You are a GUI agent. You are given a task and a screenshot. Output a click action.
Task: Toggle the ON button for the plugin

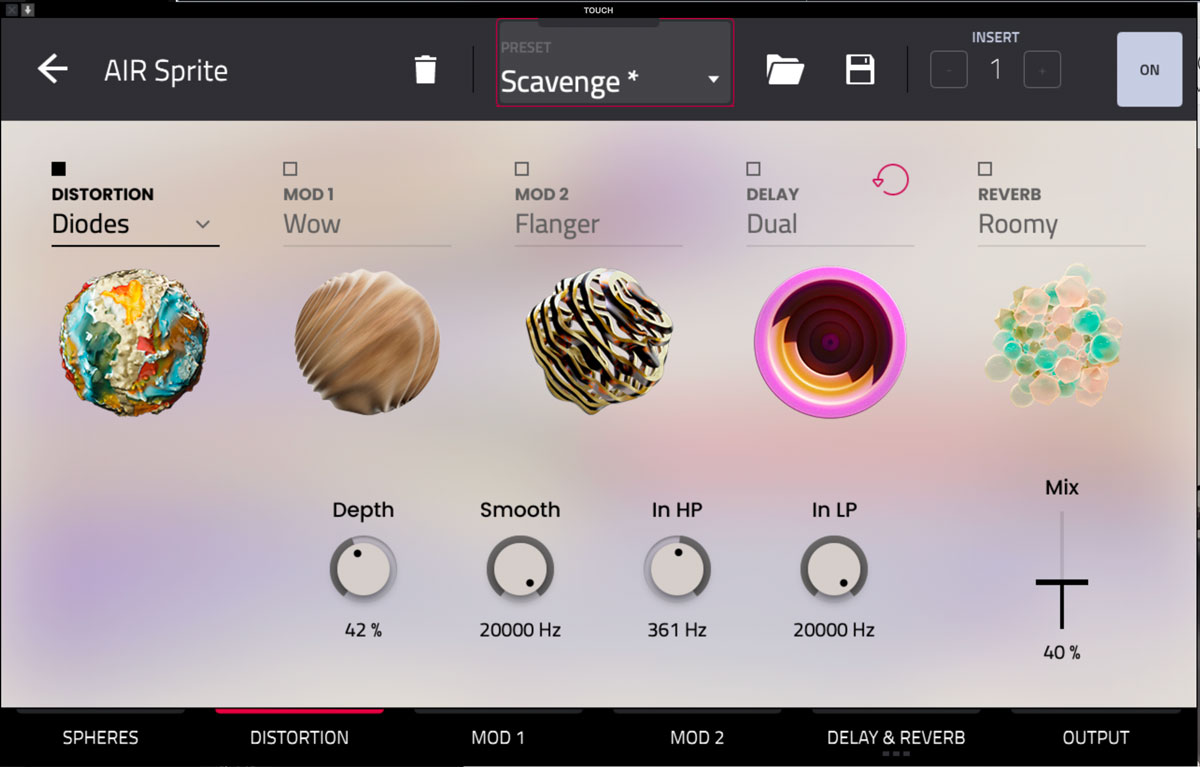[1149, 70]
